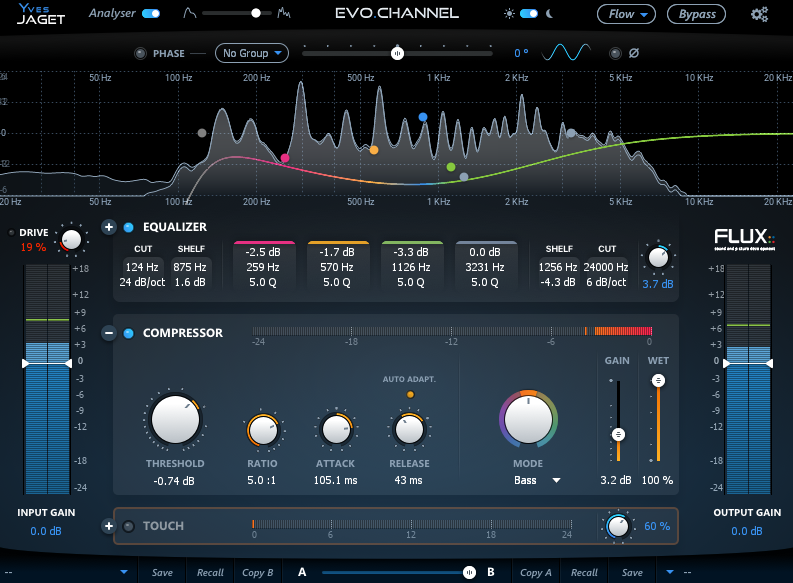Collapse Compressor with the minus icon
The height and width of the screenshot is (583, 793).
tap(109, 333)
